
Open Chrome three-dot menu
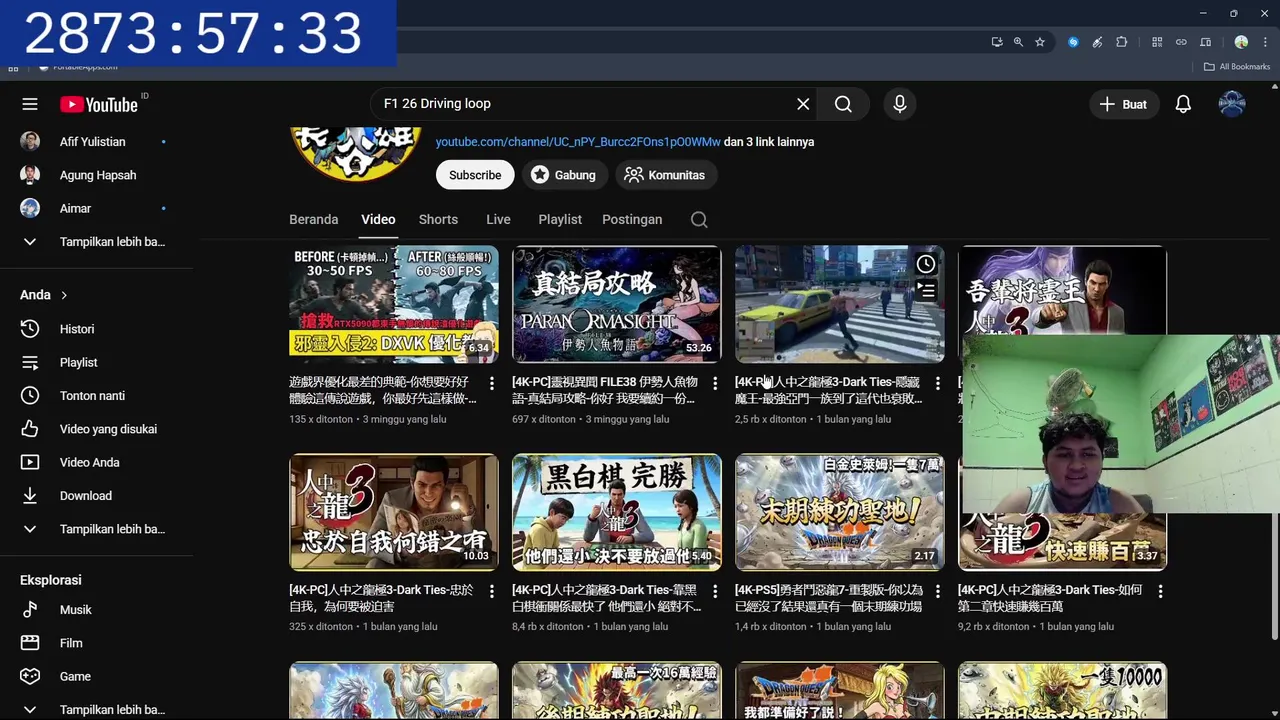tap(1264, 42)
